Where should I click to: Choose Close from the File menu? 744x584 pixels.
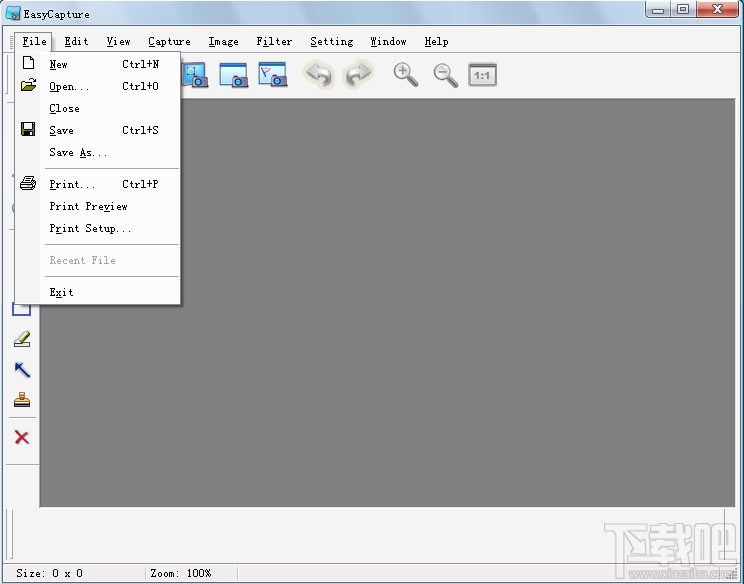pyautogui.click(x=98, y=108)
